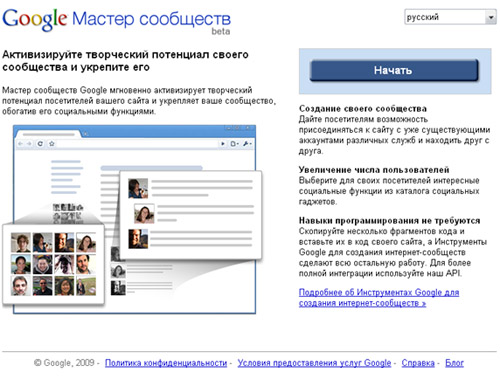Open Политика конфиденциальности link

[166, 363]
